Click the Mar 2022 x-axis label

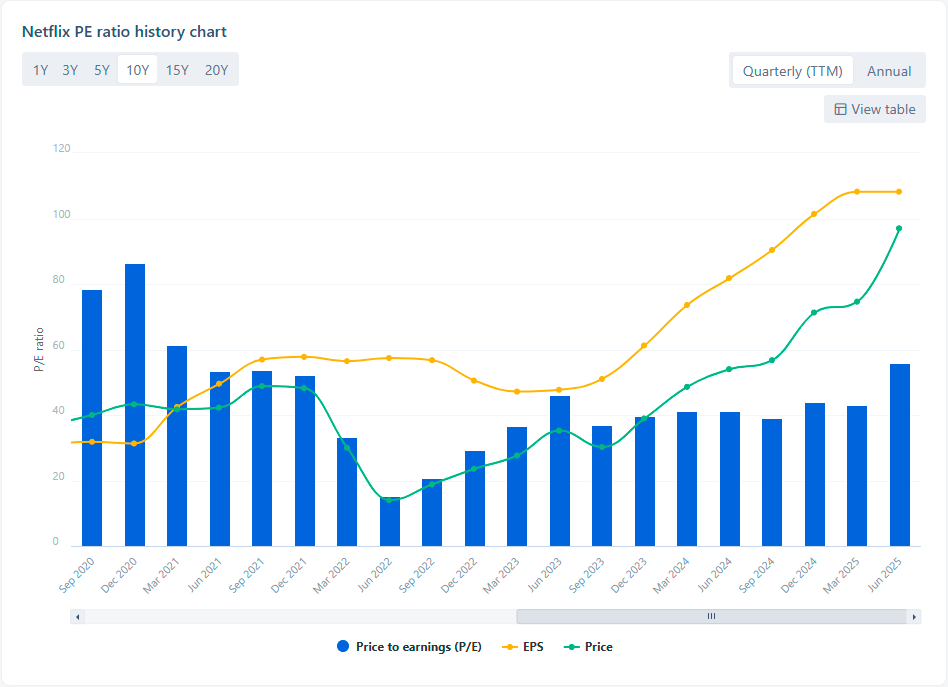click(331, 575)
